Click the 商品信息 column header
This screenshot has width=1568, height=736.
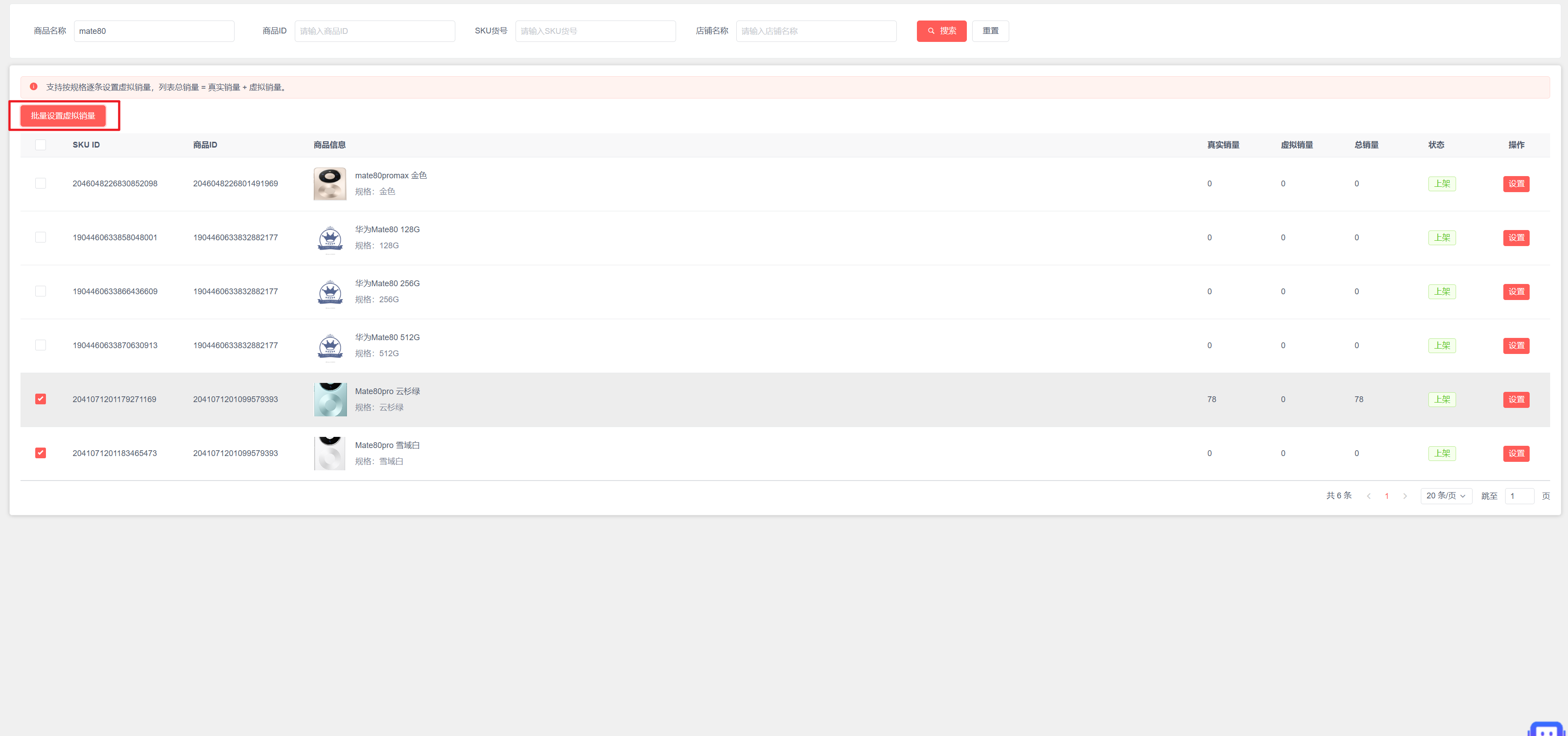[x=329, y=145]
